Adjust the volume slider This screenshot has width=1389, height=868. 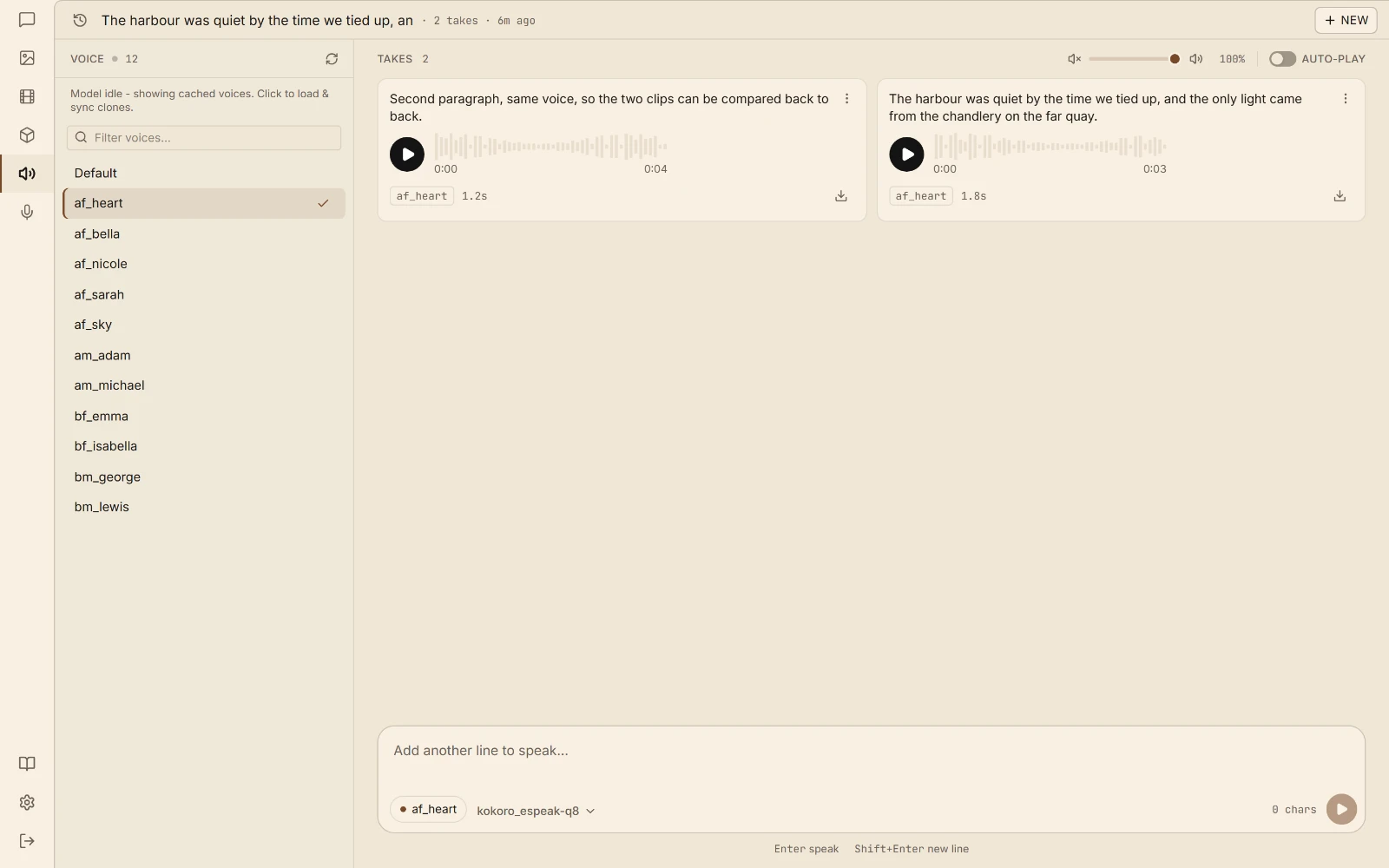(1134, 59)
